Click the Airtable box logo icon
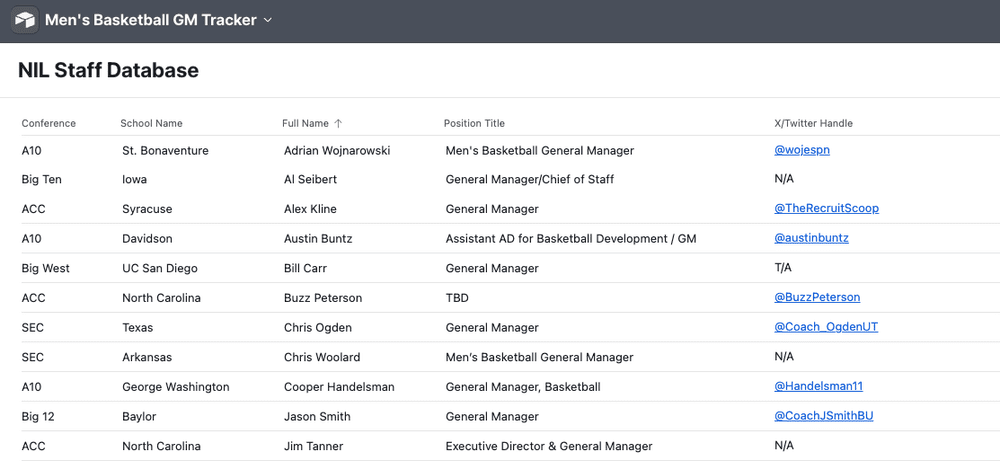The width and height of the screenshot is (1000, 461). [25, 20]
